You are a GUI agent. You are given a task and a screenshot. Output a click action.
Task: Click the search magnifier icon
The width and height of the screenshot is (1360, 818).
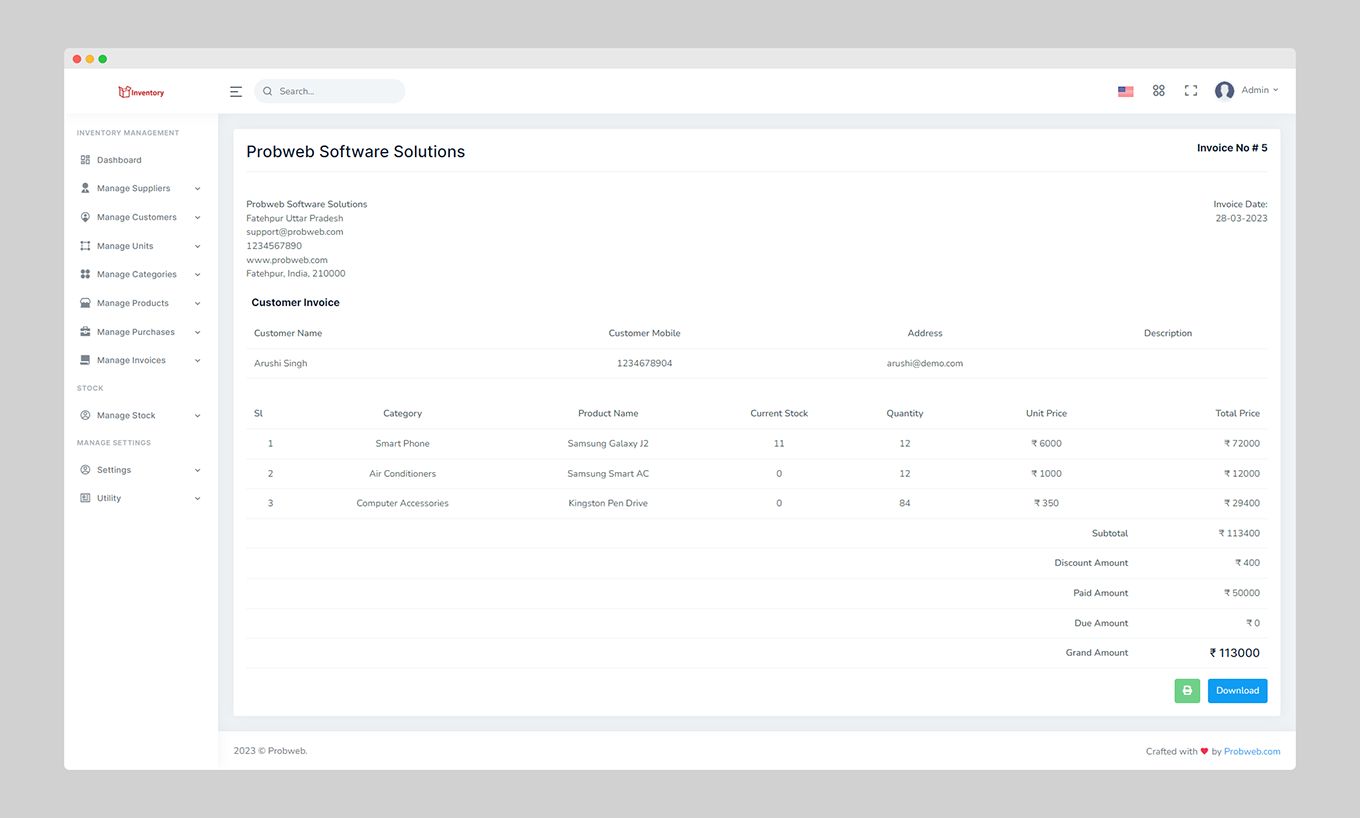tap(267, 91)
